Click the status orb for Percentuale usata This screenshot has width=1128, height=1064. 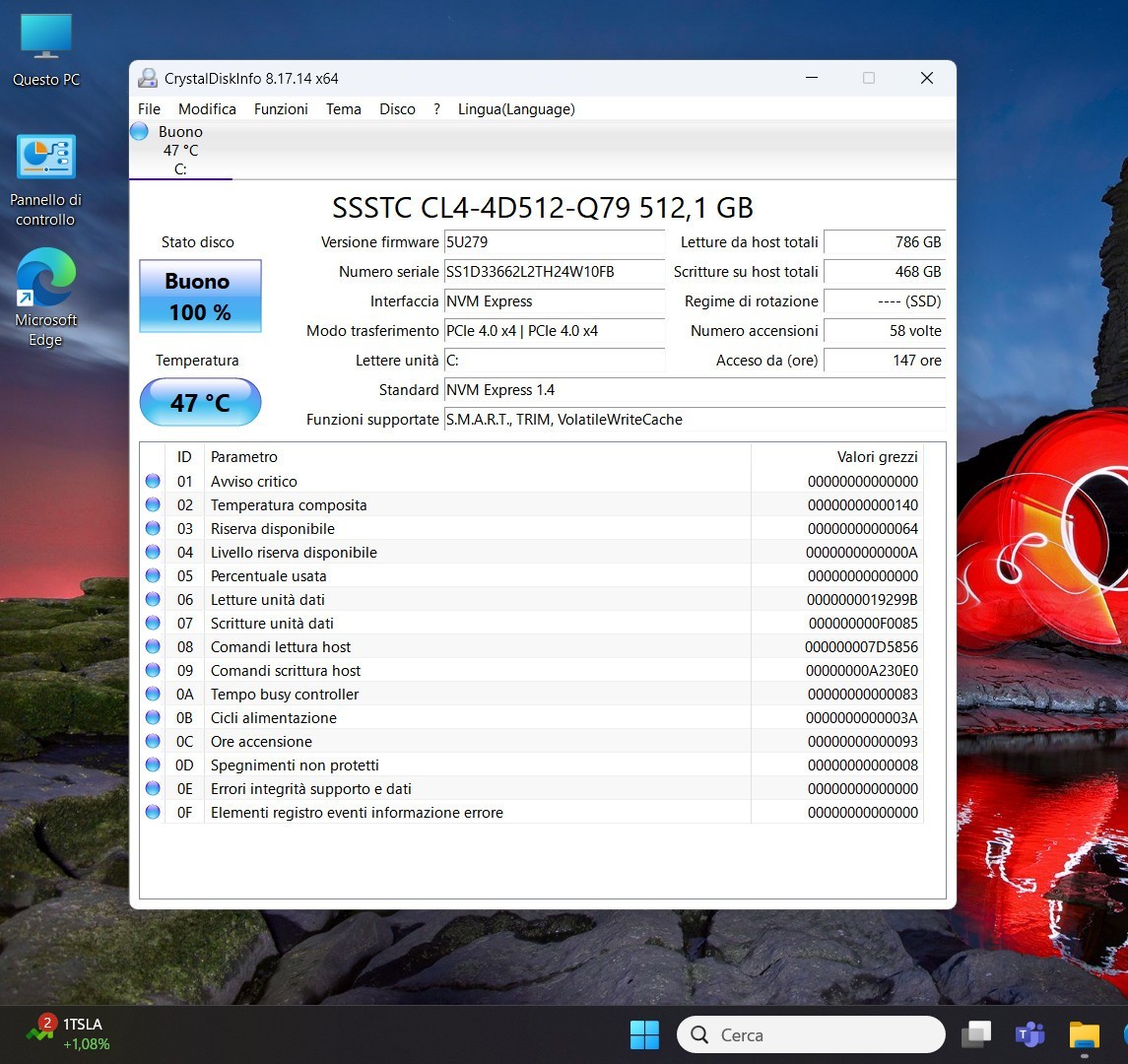coord(153,575)
